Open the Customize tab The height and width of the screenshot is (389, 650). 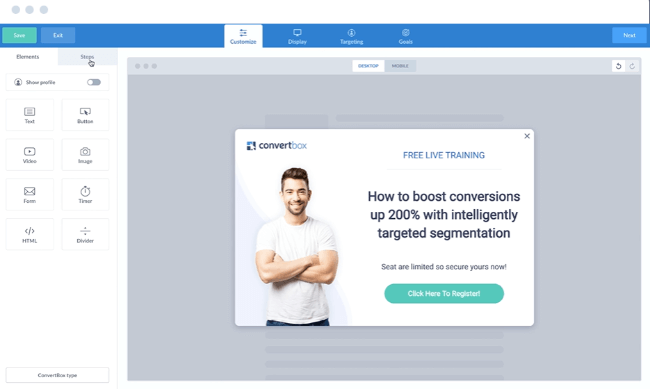point(243,36)
